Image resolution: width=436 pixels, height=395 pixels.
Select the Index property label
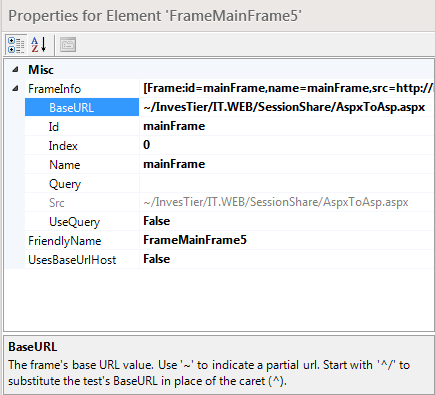pos(63,146)
